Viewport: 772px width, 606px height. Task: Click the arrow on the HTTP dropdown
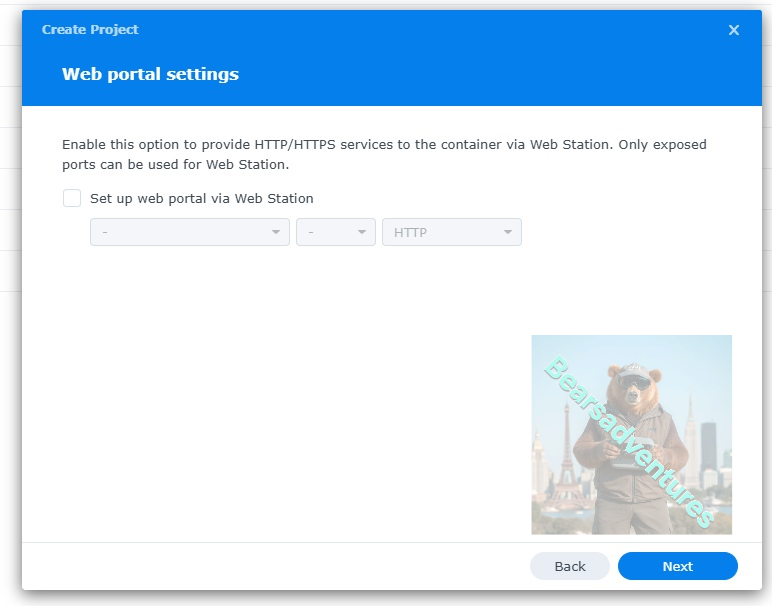click(x=508, y=232)
